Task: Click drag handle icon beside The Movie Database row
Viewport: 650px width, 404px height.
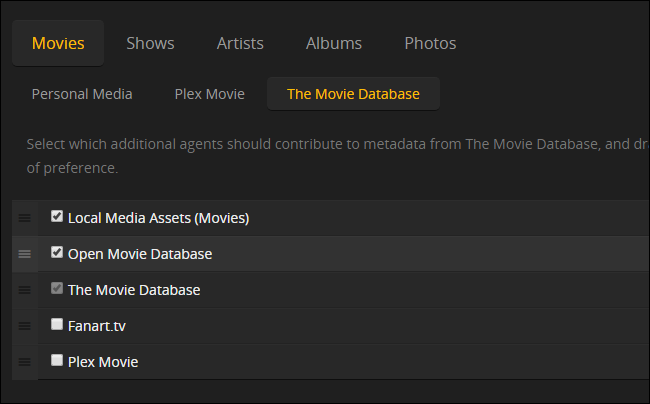Action: tap(25, 290)
